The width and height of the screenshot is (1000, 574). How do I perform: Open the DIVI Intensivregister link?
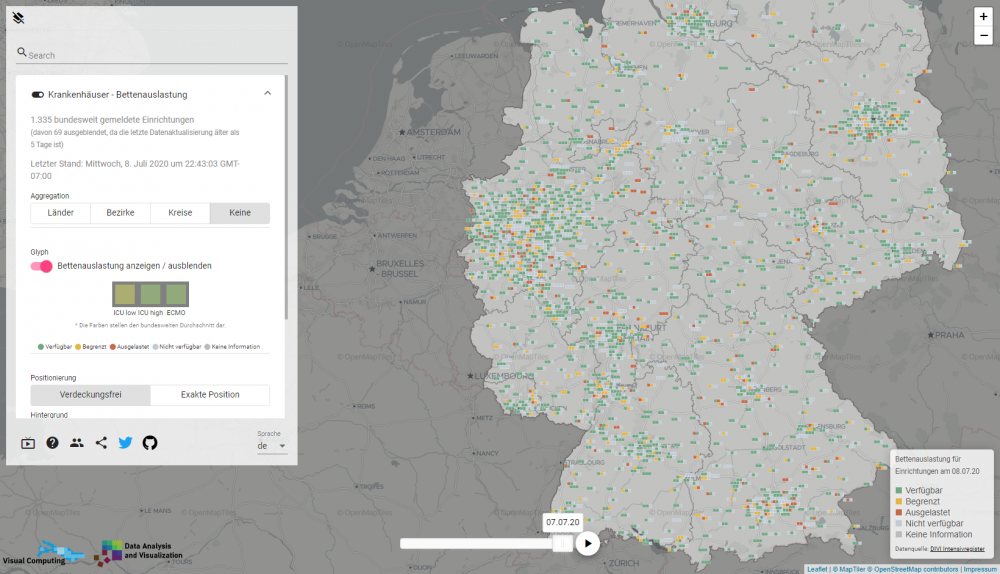click(957, 549)
